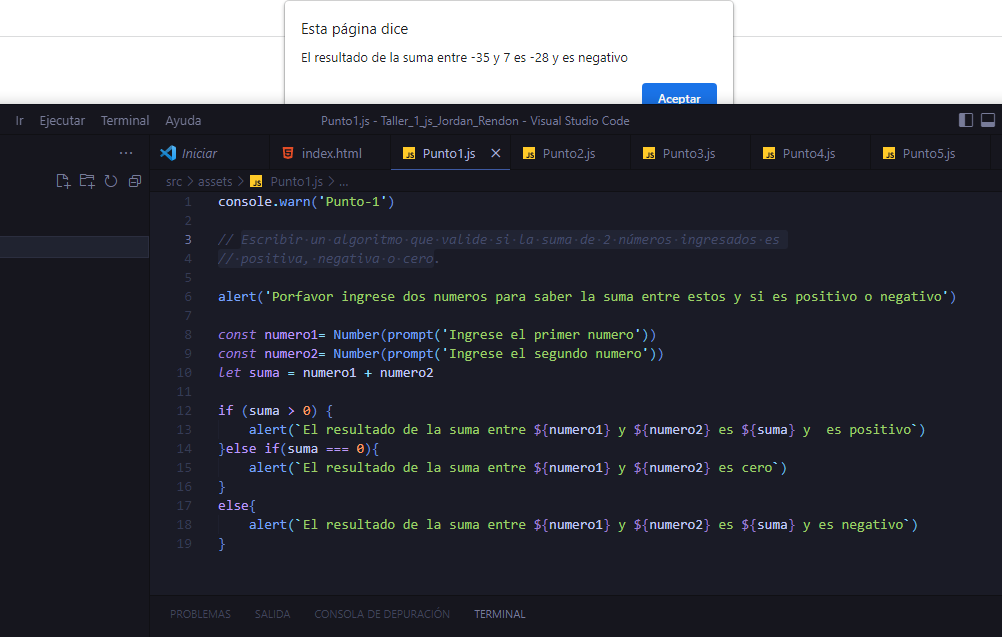Switch to the index.html tab

click(x=330, y=153)
